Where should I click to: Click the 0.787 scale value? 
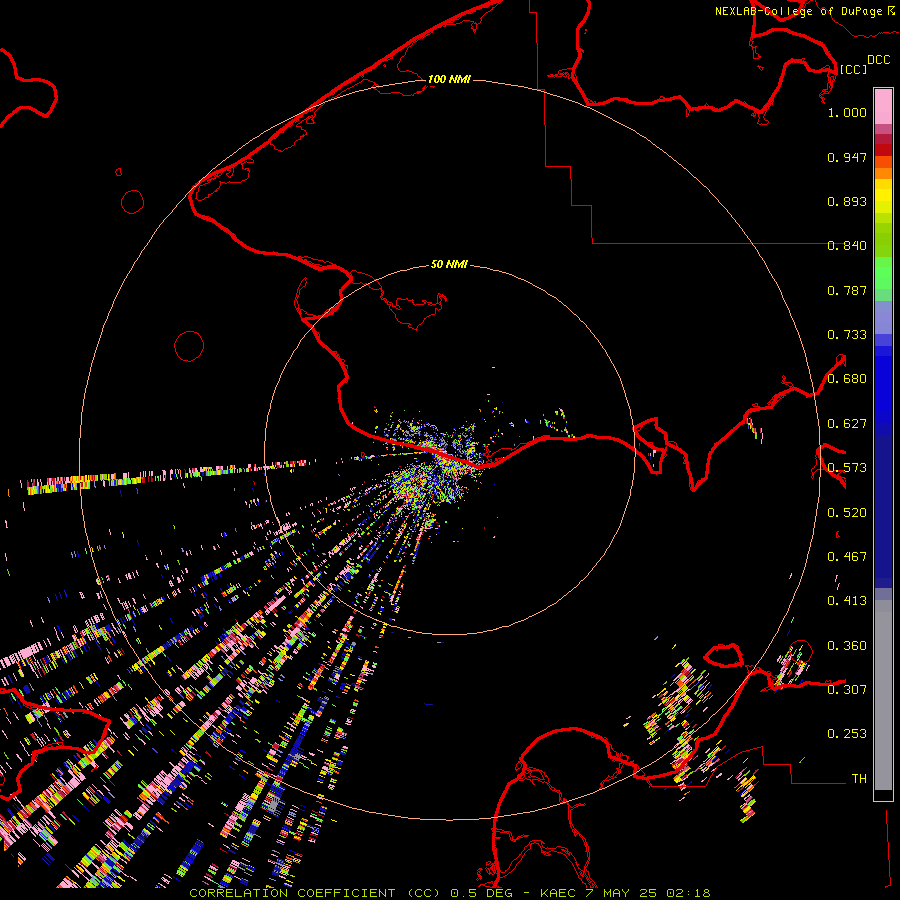coord(847,290)
